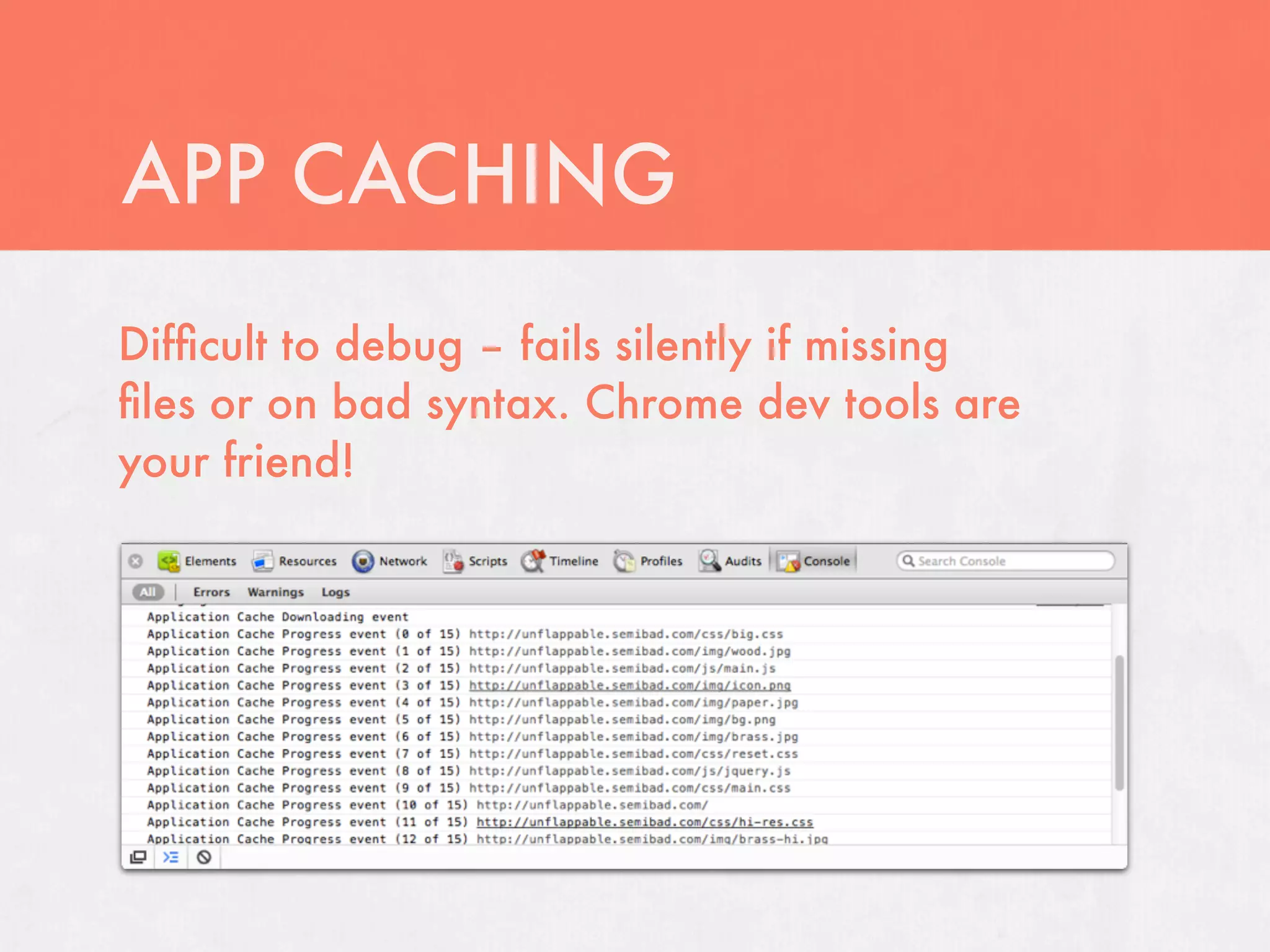The width and height of the screenshot is (1270, 952).
Task: Select the All filter pill
Action: [148, 592]
